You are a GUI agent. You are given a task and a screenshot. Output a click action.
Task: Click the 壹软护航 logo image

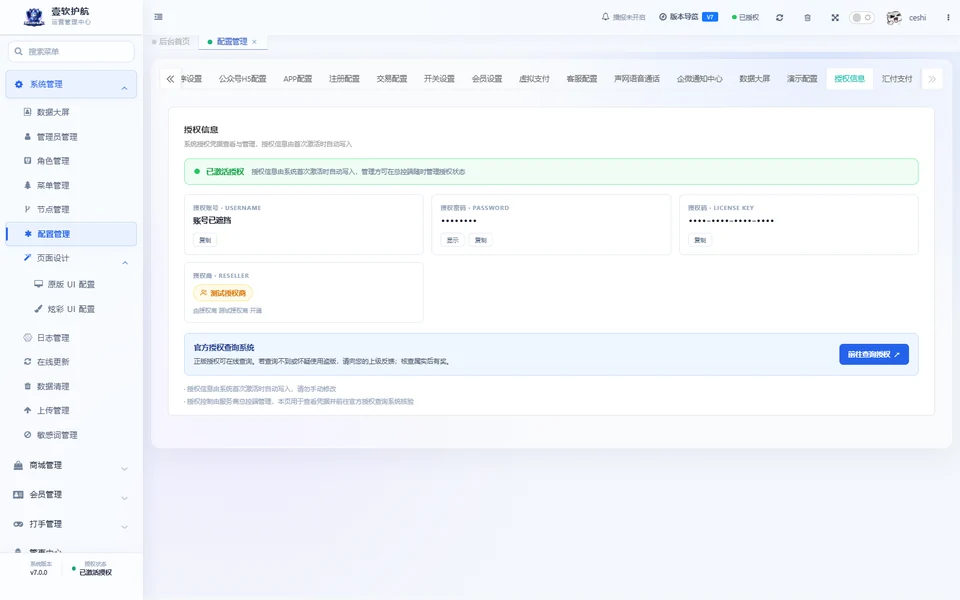34,17
